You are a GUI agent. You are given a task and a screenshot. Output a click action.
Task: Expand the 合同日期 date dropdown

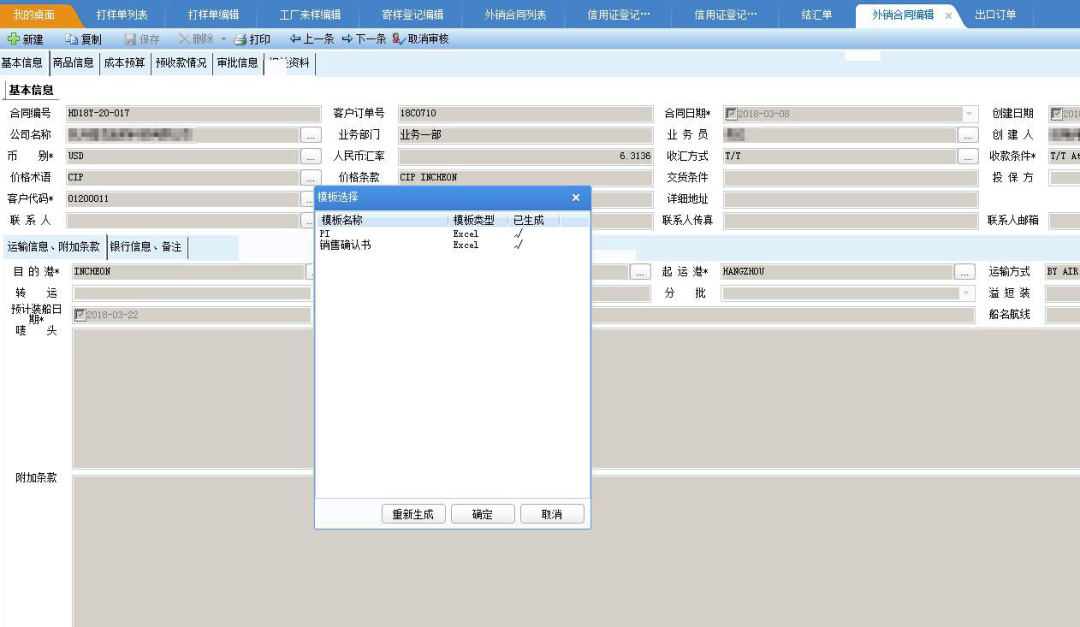[968, 114]
